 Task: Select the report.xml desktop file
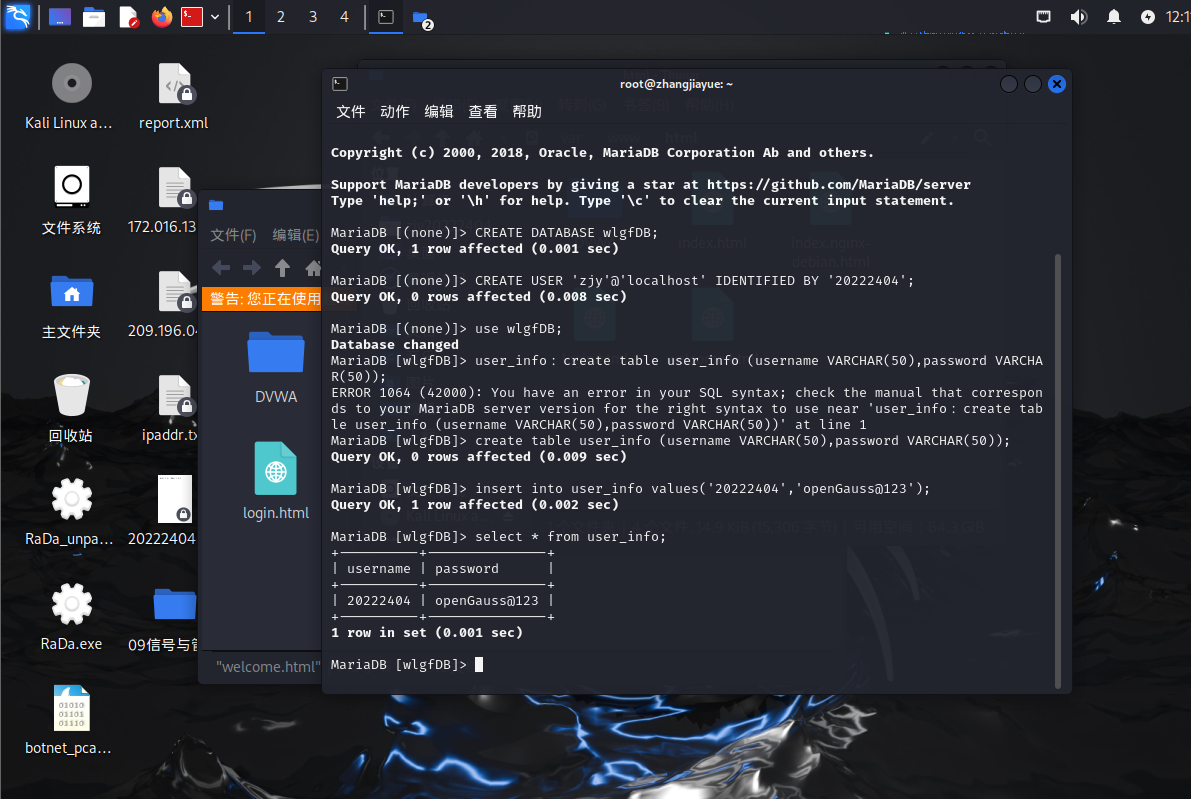173,97
